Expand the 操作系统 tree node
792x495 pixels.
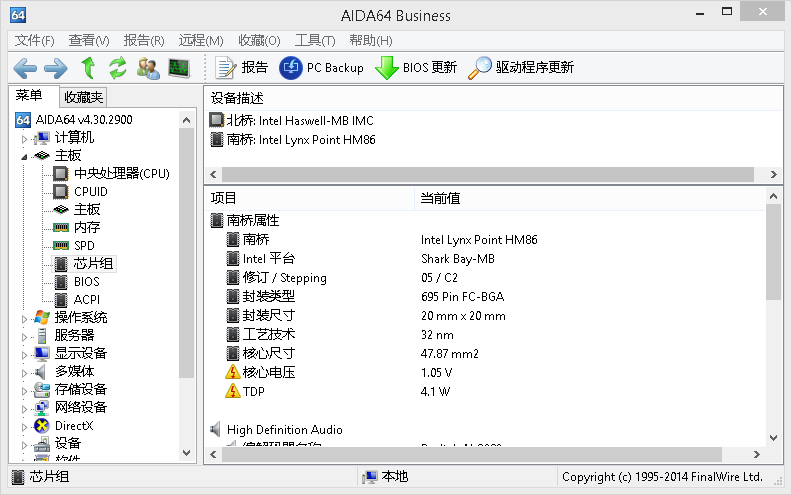coord(23,318)
